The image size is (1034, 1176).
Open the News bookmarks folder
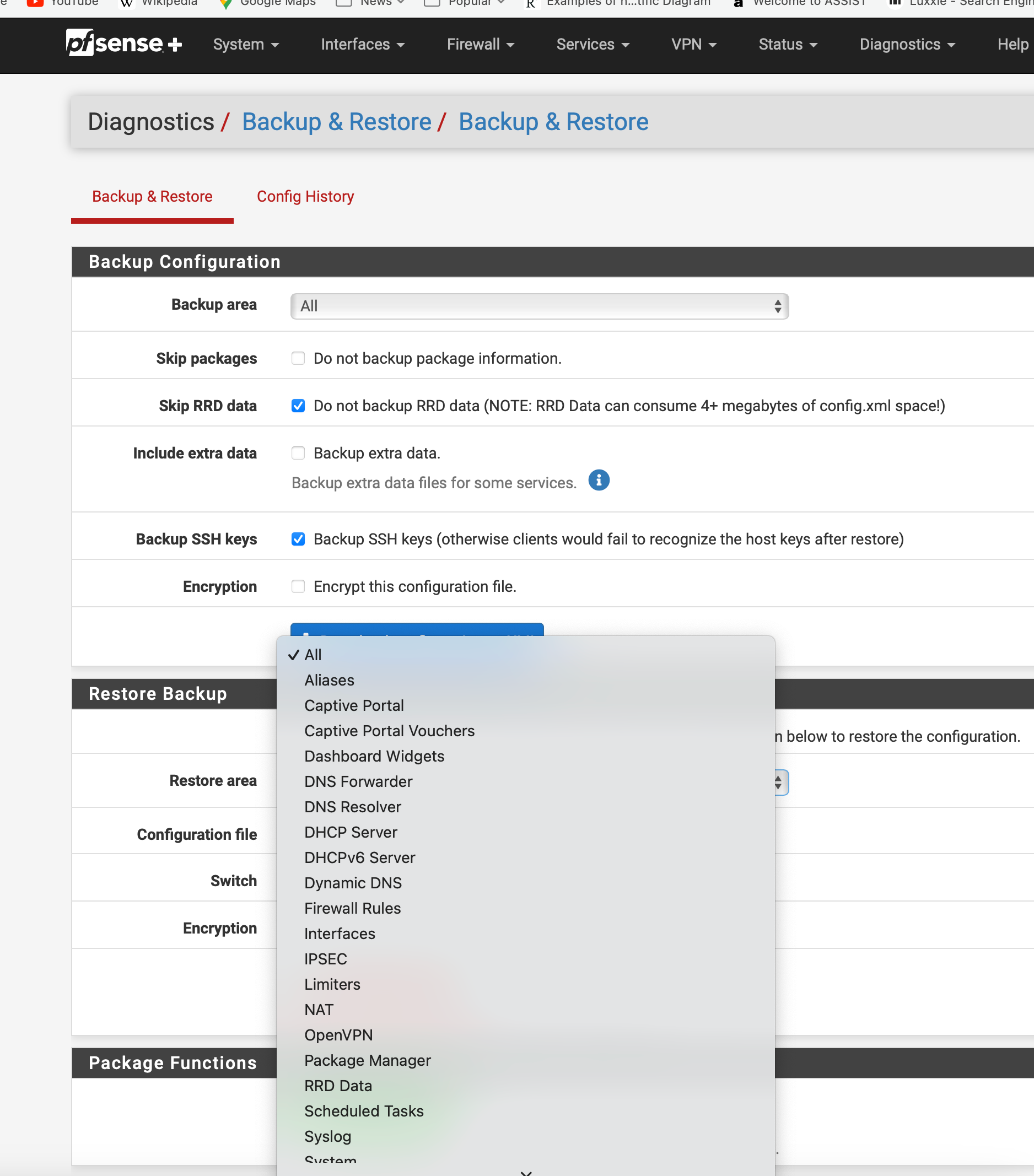click(x=370, y=3)
